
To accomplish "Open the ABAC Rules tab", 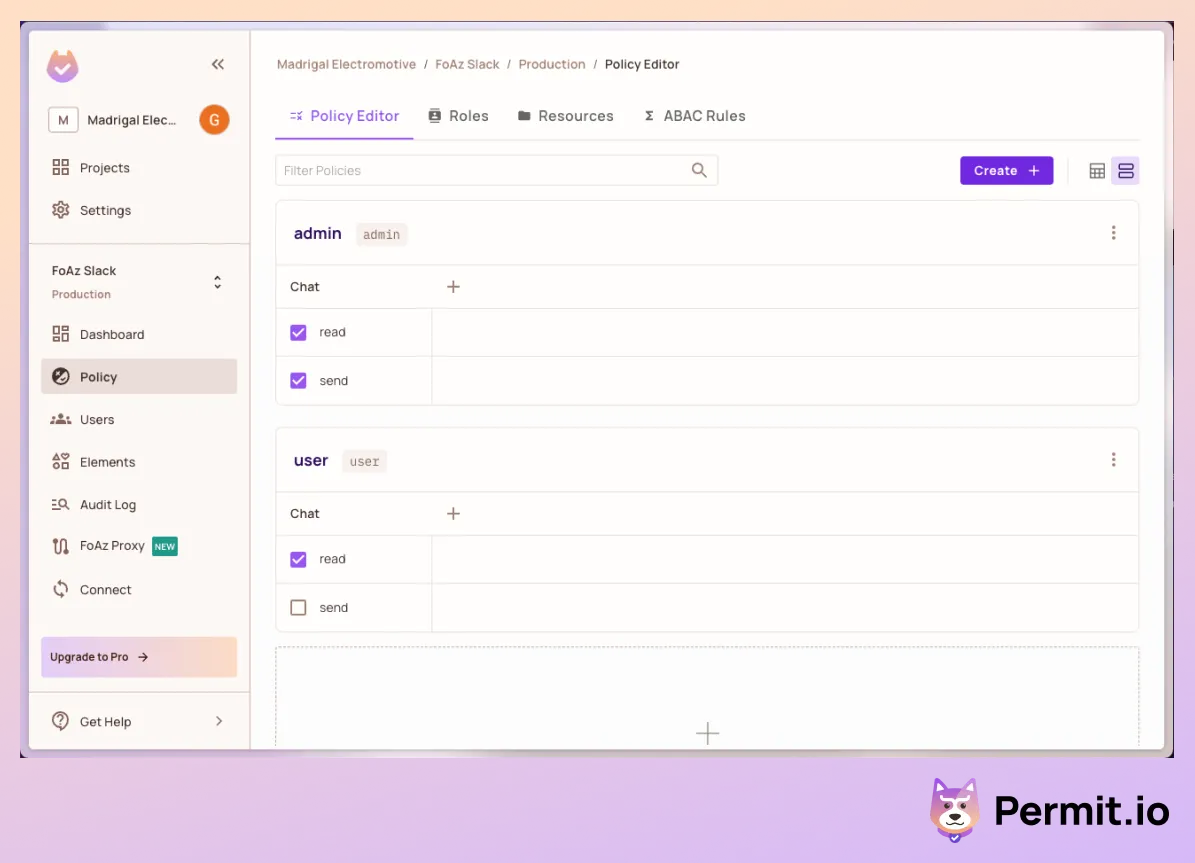I will [x=694, y=116].
